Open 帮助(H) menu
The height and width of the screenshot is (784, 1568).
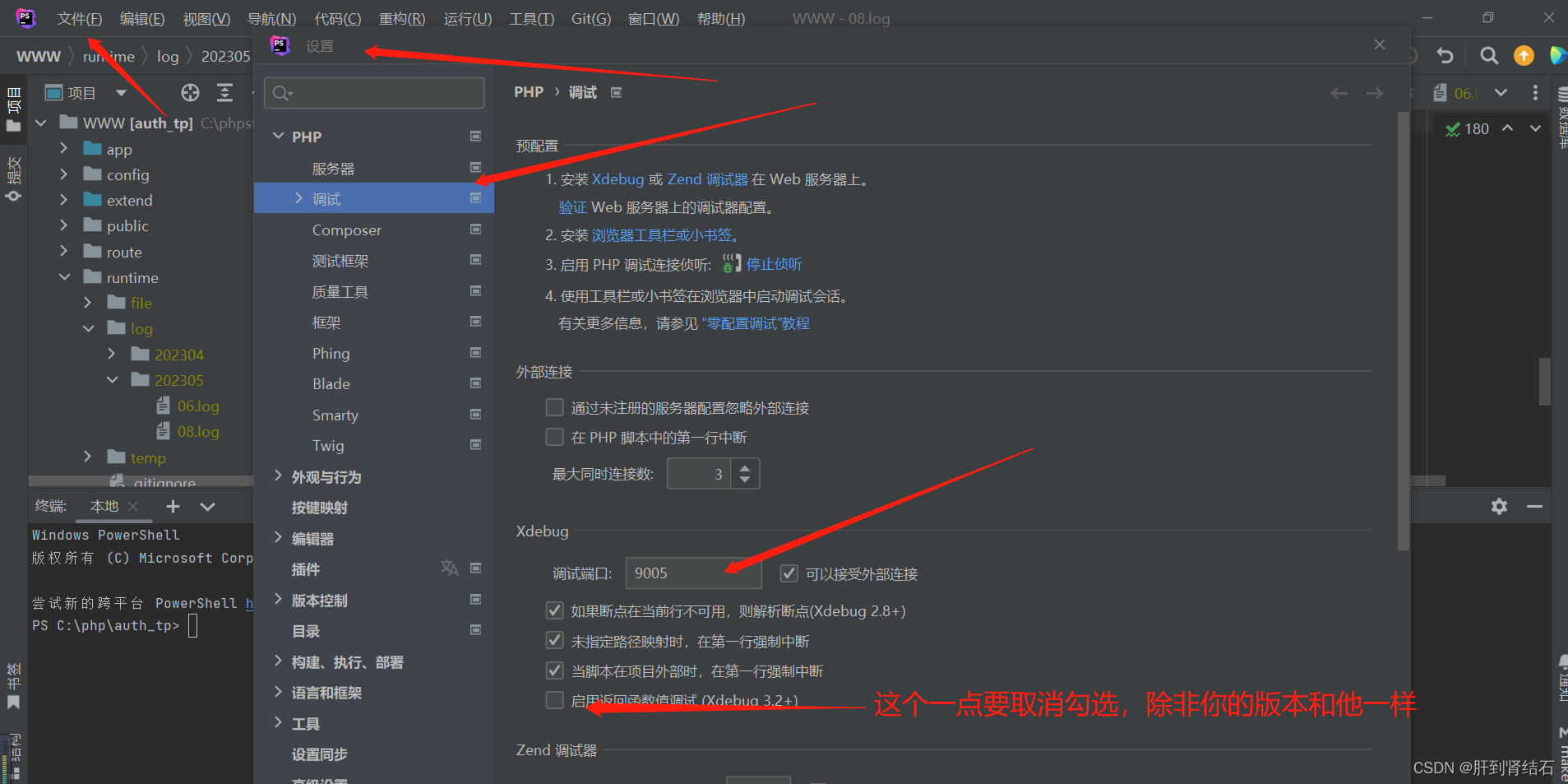[721, 19]
